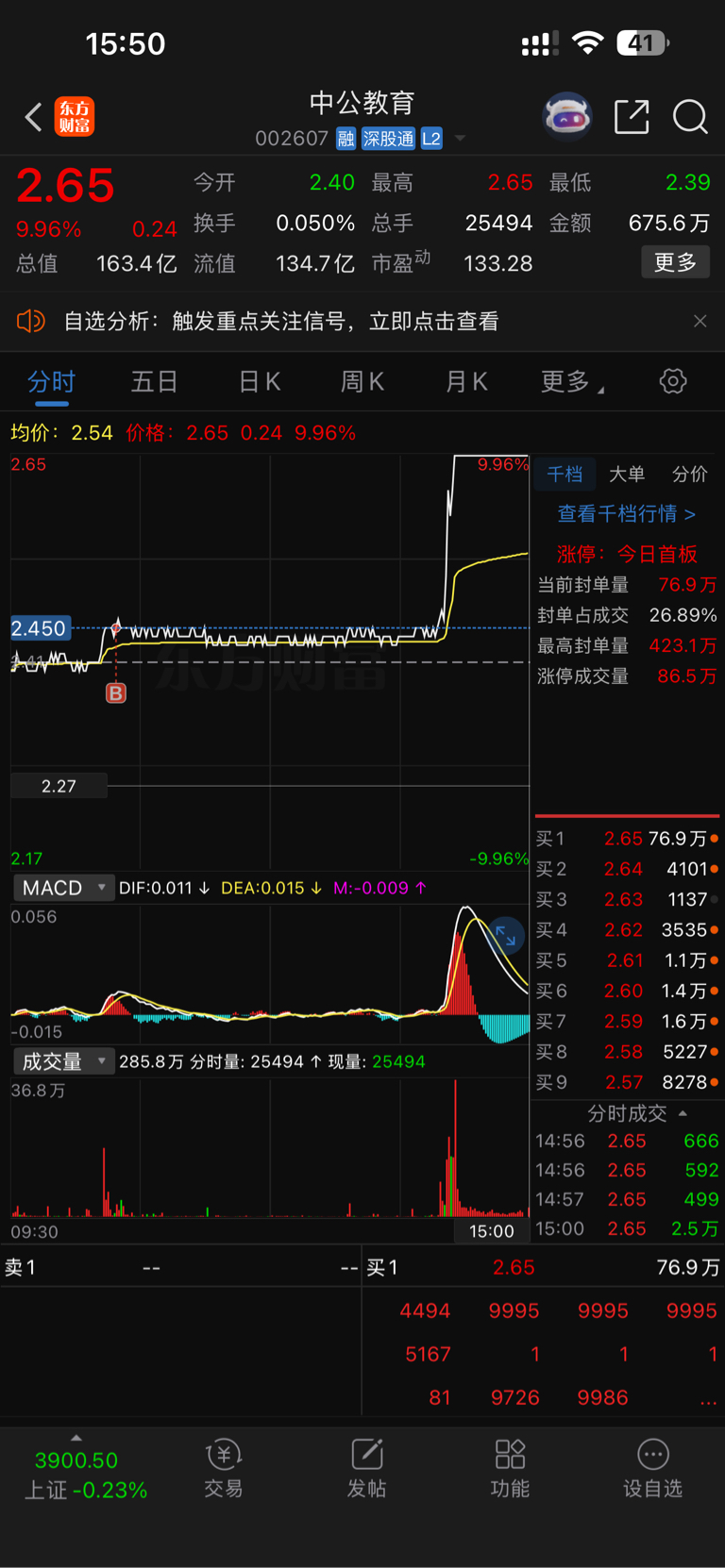Tap the bottom 买1 2.65 queue header
Image resolution: width=725 pixels, height=1568 pixels.
543,1268
